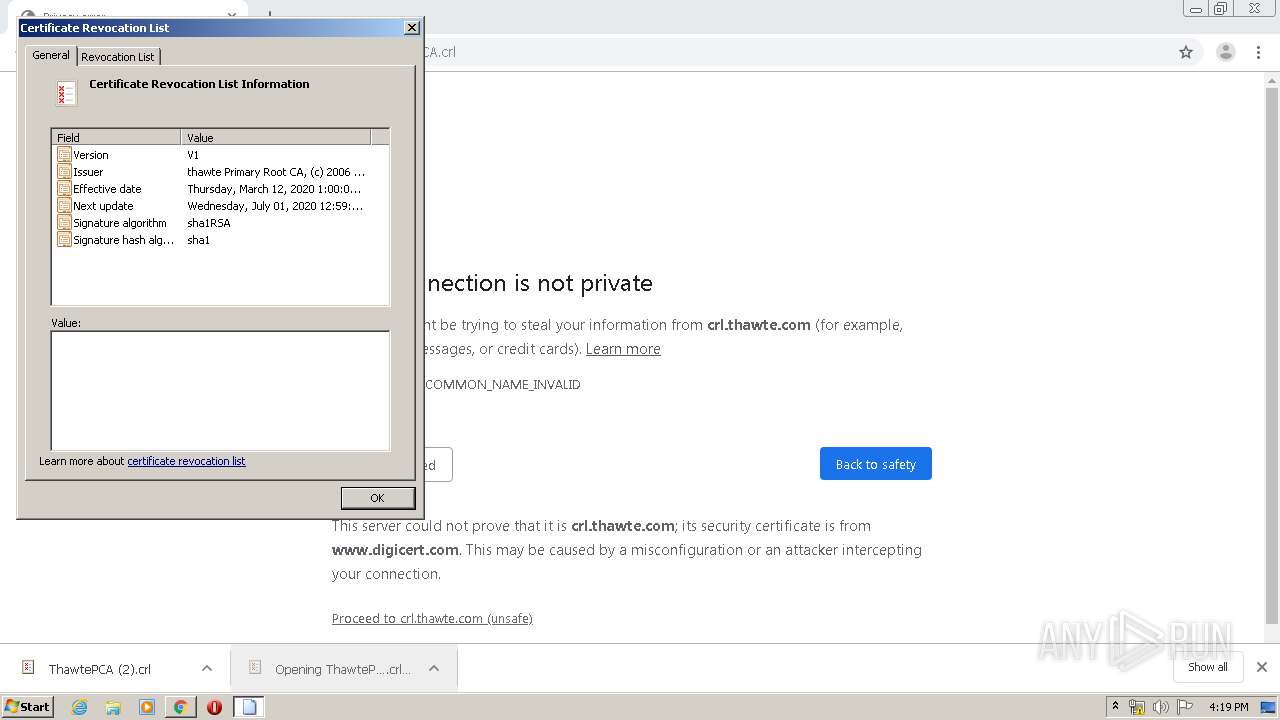Select the active CRL dialog taskbar button
The height and width of the screenshot is (720, 1280).
click(x=249, y=707)
